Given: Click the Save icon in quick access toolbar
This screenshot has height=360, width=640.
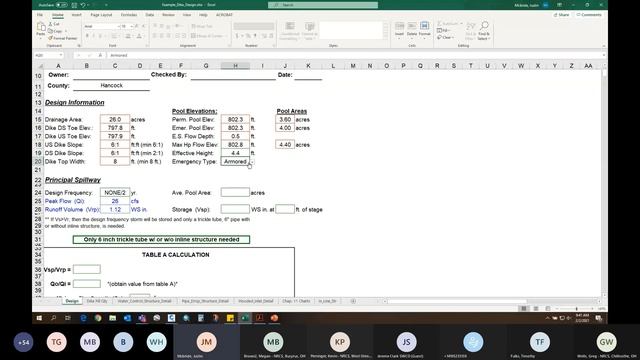Looking at the screenshot, I should [74, 5].
